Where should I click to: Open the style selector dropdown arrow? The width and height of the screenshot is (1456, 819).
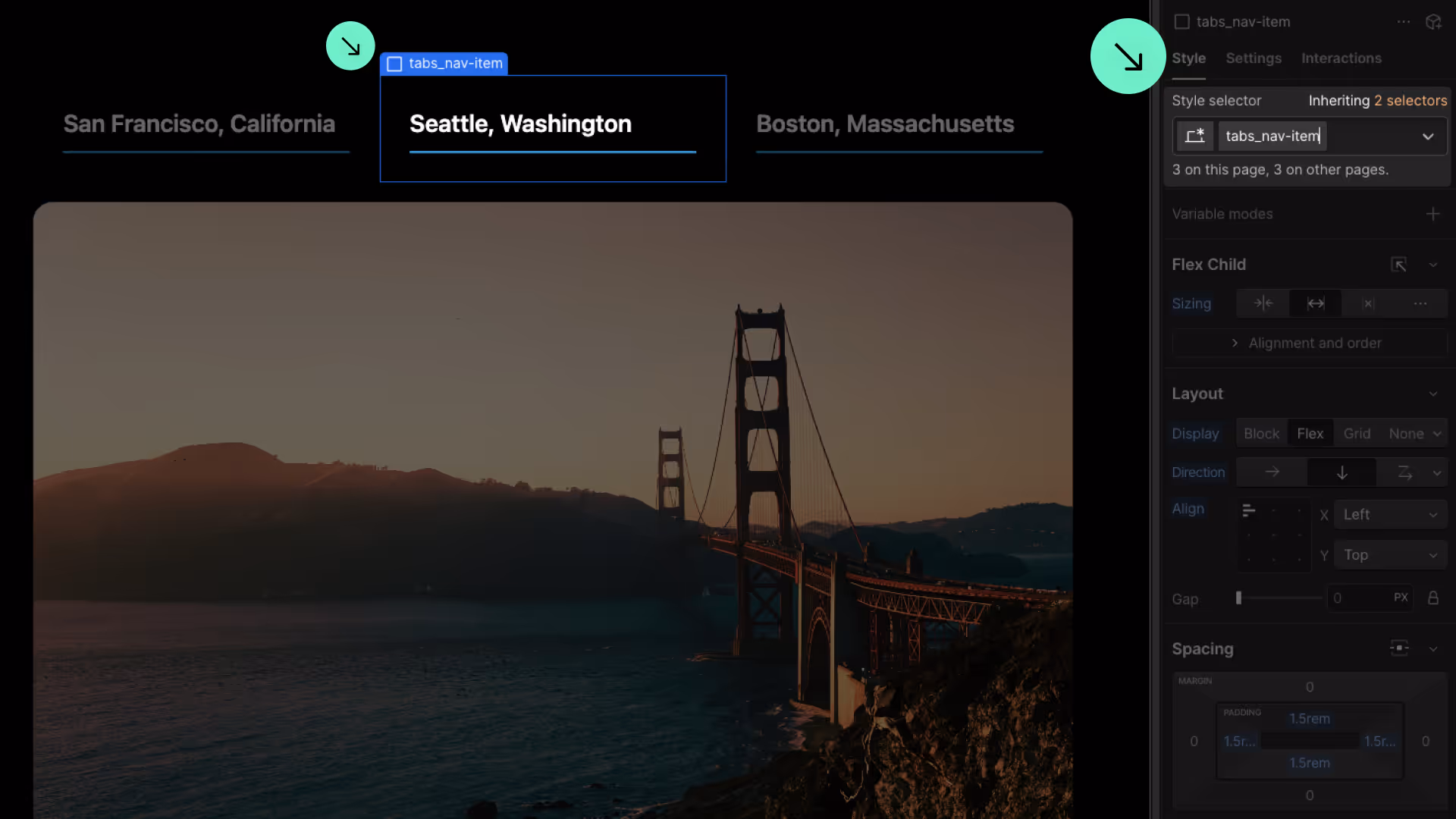click(x=1427, y=136)
